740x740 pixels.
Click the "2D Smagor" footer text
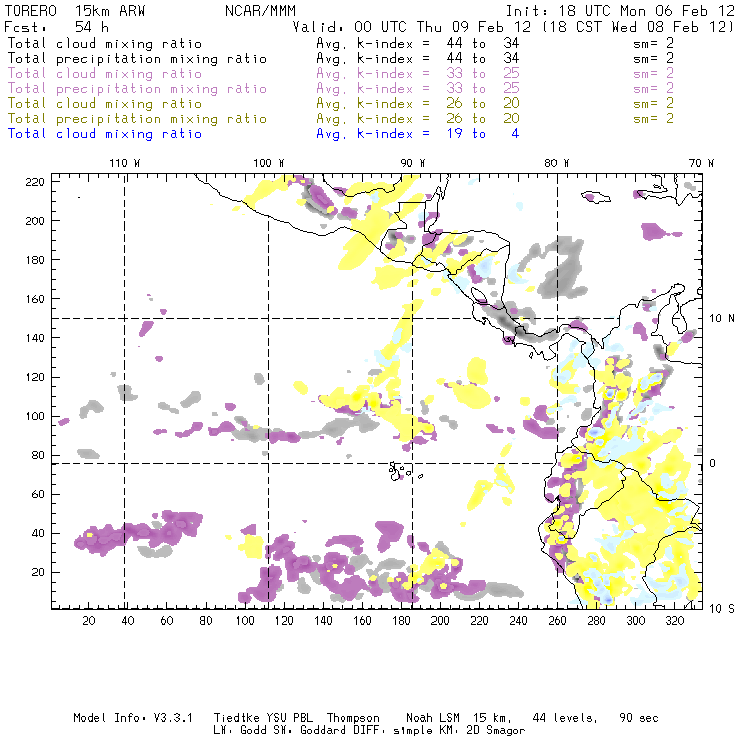[x=496, y=730]
